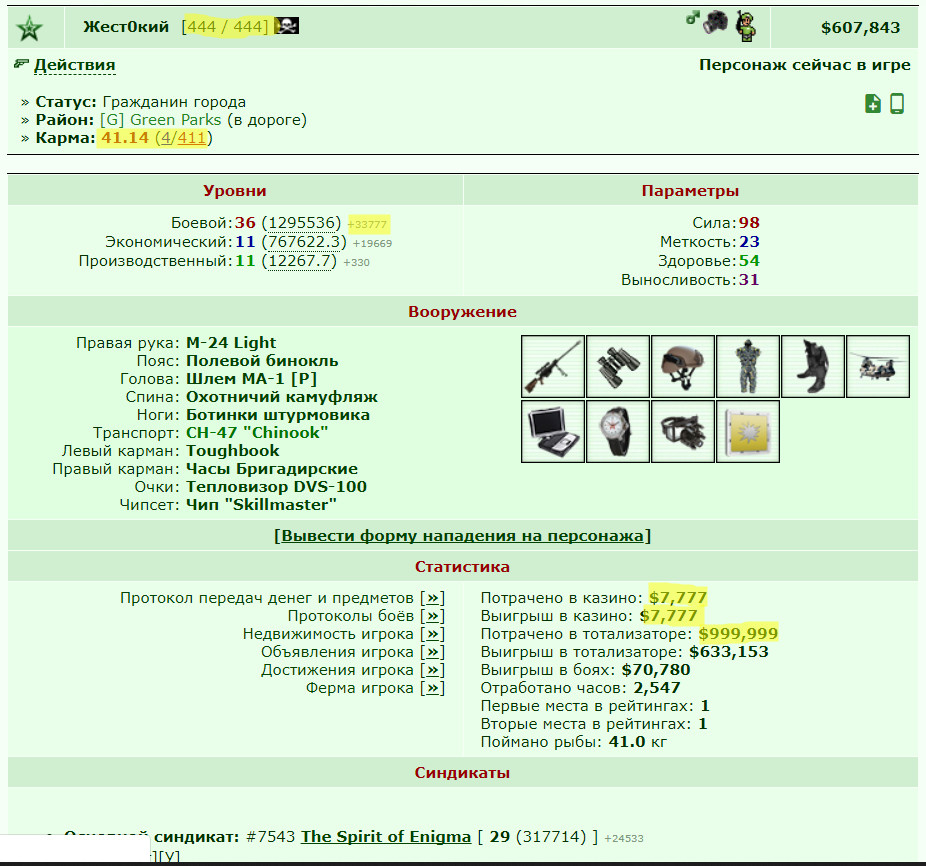This screenshot has width=926, height=866.
Task: Open the Тепловизор DVS-100 item link
Action: point(276,487)
